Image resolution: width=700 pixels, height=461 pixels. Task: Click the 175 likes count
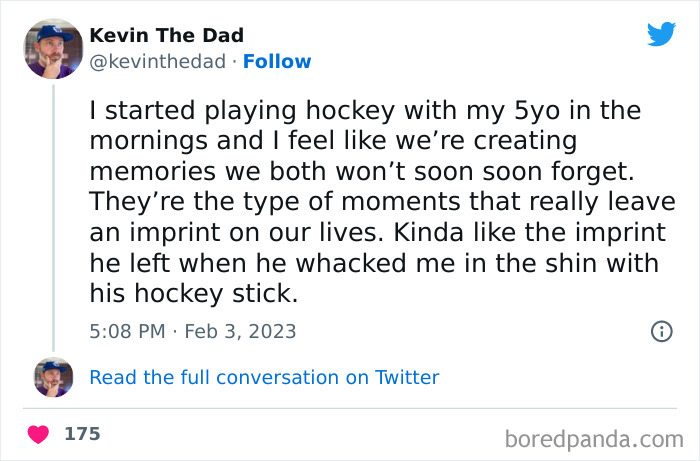[x=82, y=434]
